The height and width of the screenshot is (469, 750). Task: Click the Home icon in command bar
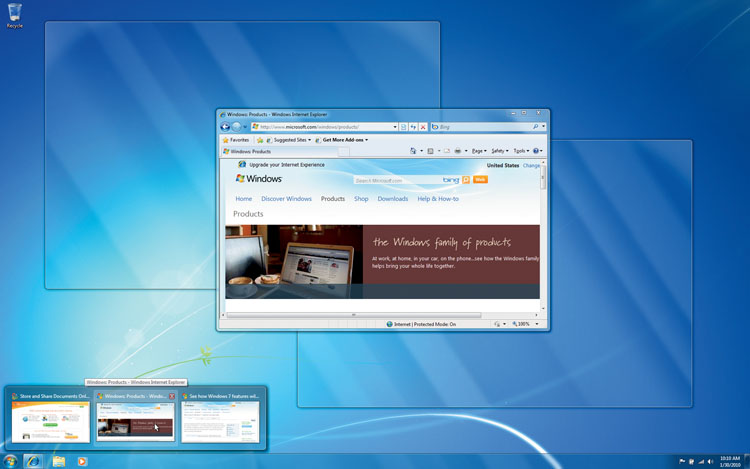pyautogui.click(x=413, y=151)
